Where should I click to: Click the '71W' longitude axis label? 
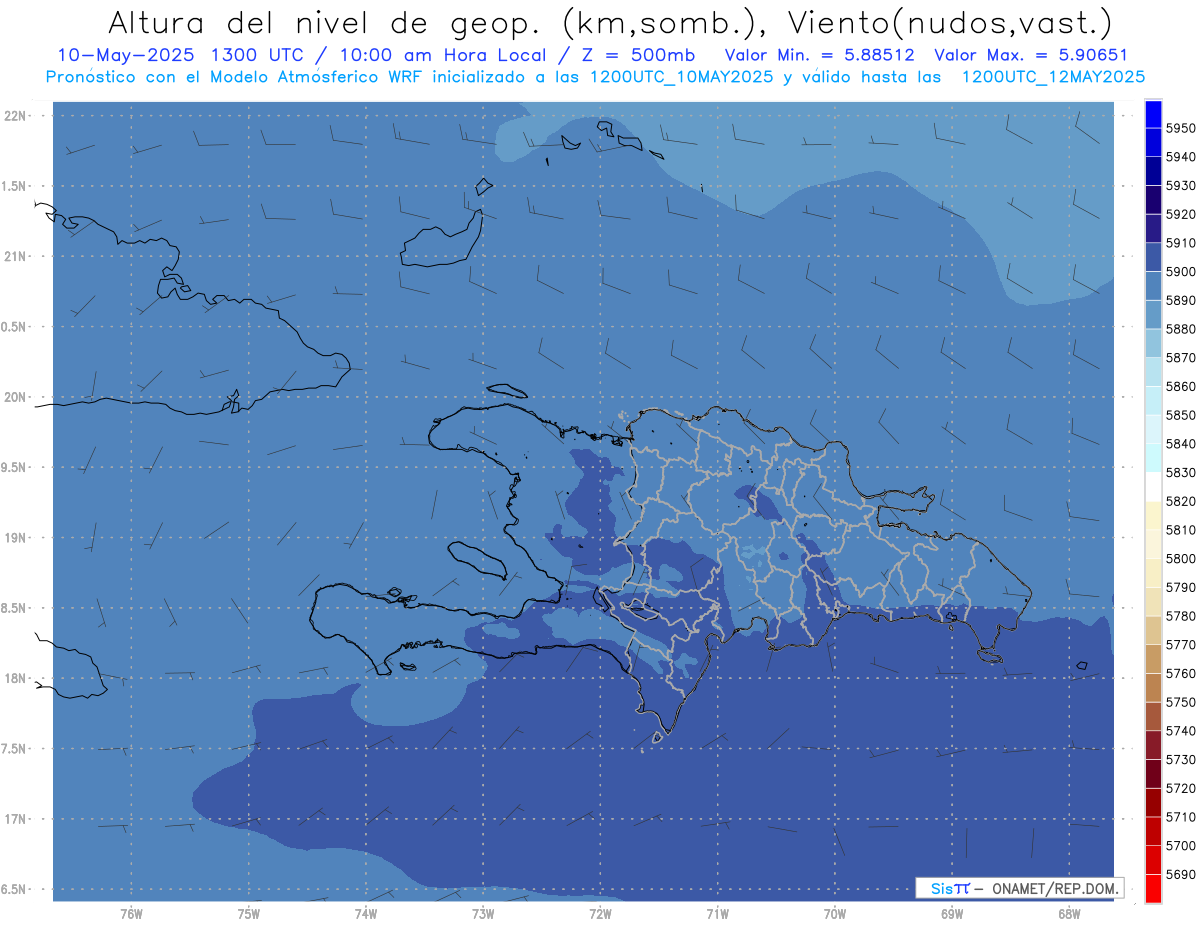(717, 913)
